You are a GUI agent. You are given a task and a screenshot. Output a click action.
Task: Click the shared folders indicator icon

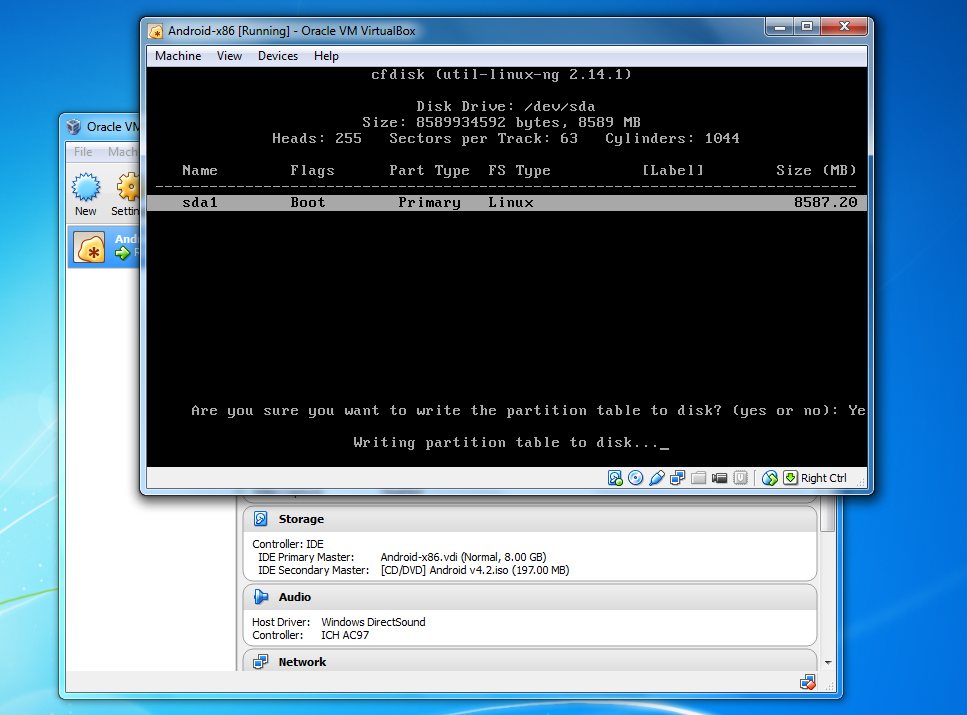(x=699, y=478)
